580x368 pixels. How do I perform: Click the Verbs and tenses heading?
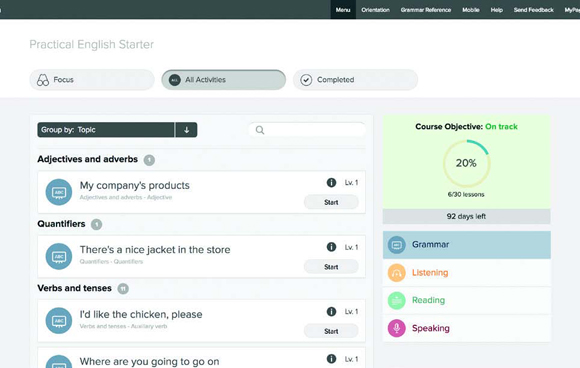click(74, 288)
